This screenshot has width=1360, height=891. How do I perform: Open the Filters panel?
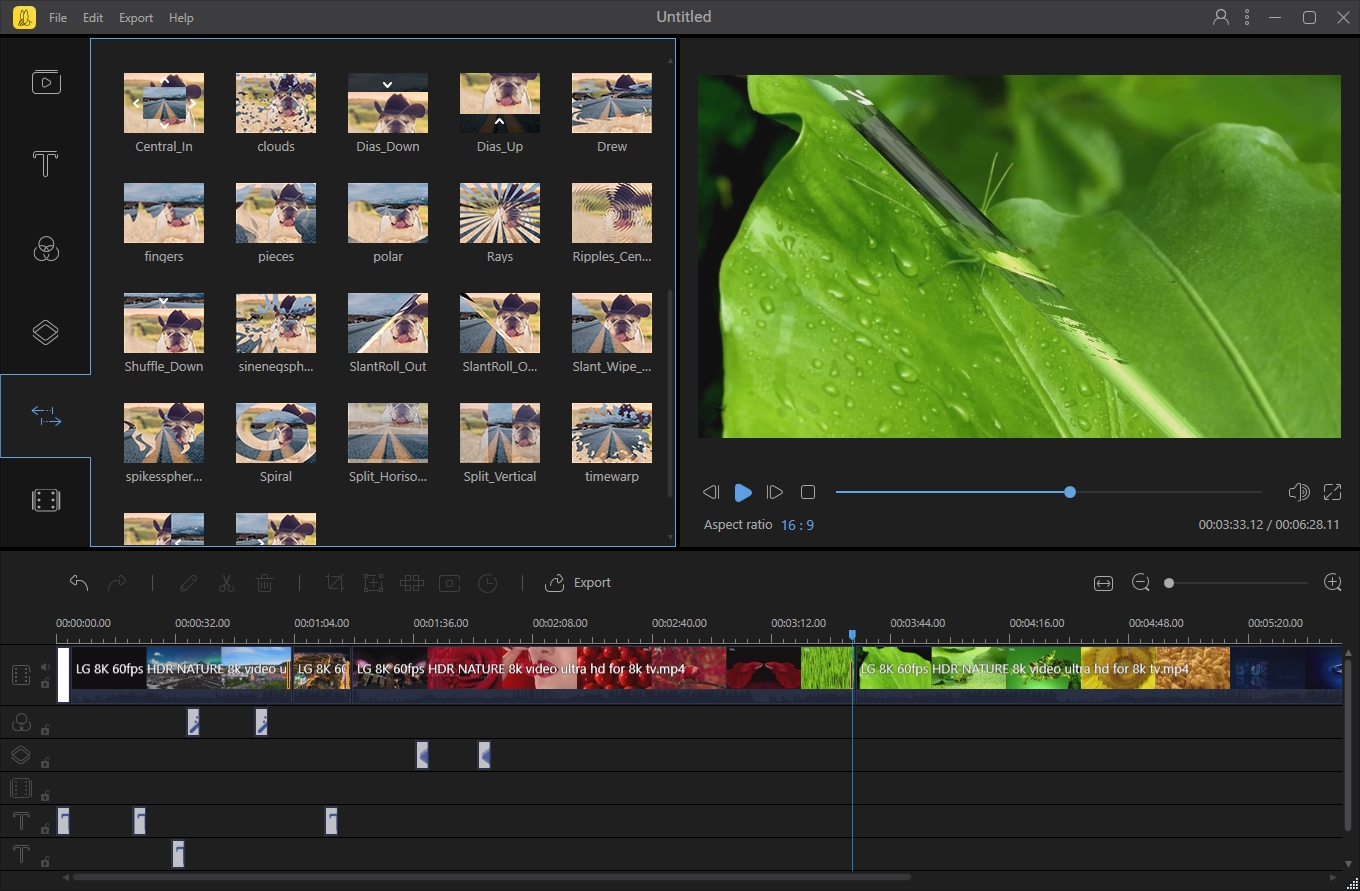45,249
